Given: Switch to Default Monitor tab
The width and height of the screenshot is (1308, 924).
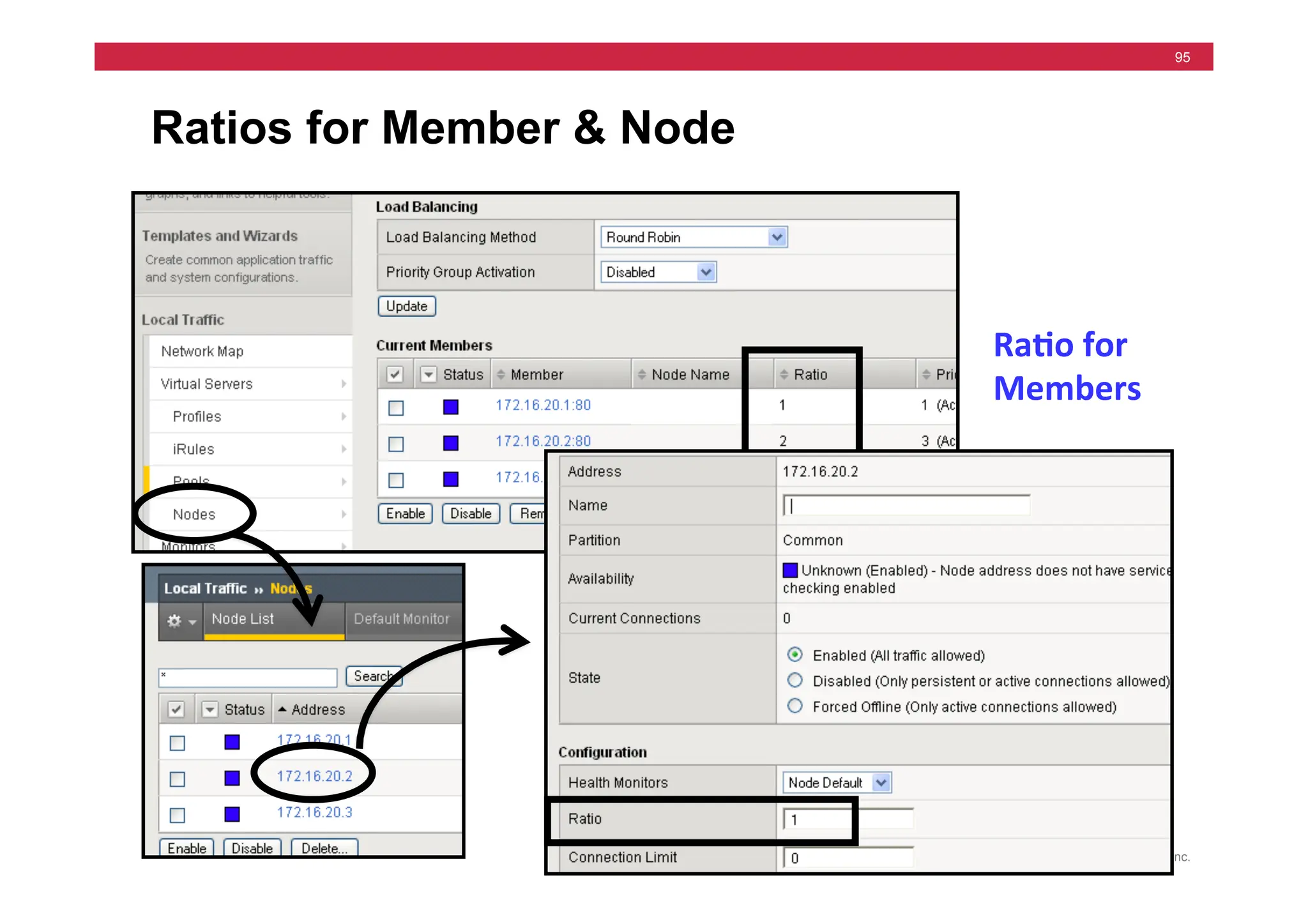Looking at the screenshot, I should 402,619.
